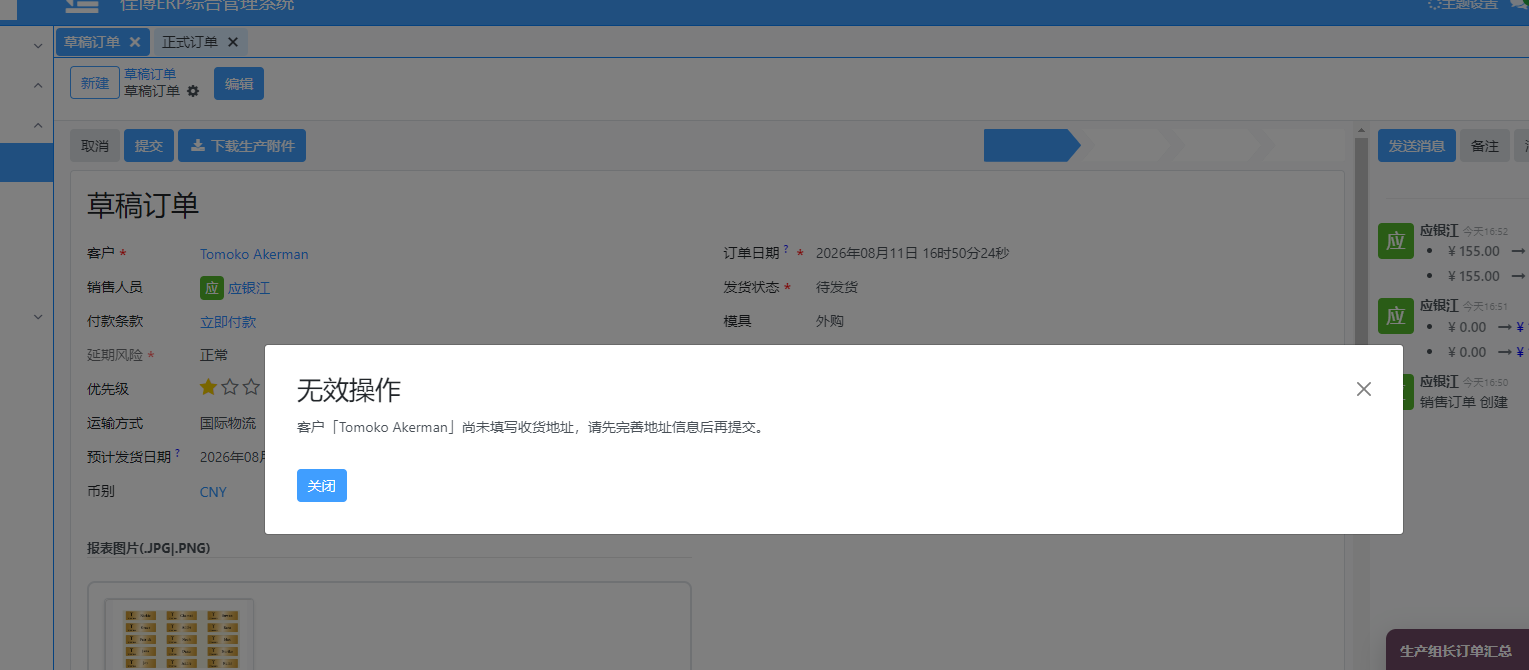Expand the top sidebar chevron
This screenshot has height=670, width=1529.
37,46
